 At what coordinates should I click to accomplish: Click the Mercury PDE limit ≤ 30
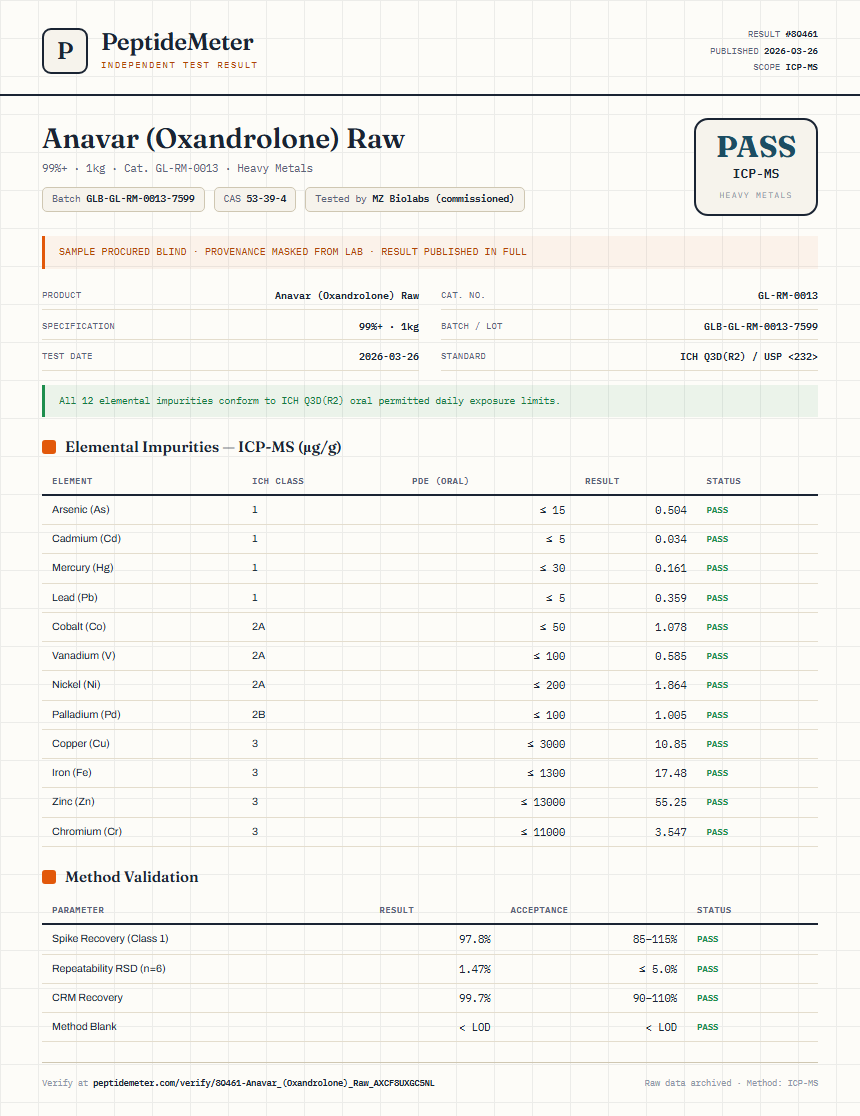tap(552, 569)
